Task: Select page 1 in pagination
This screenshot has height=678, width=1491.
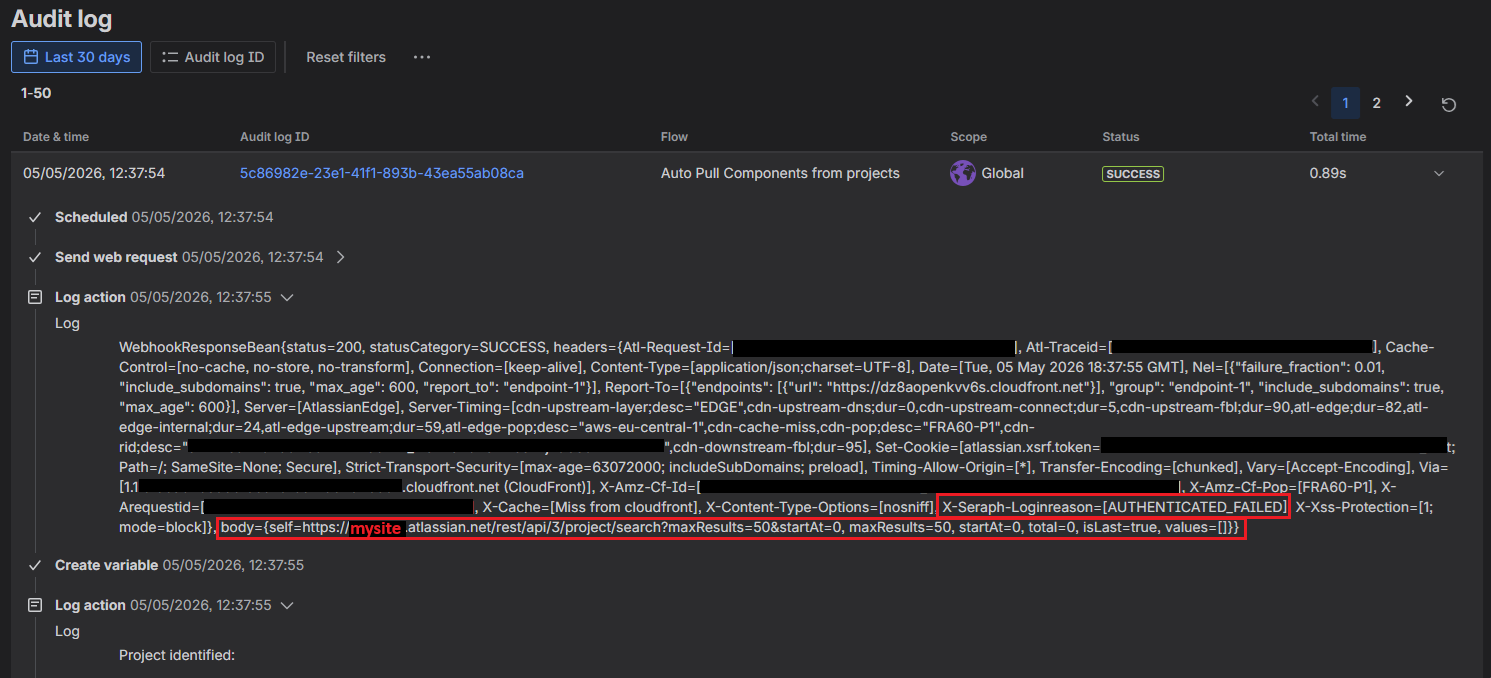Action: click(1345, 103)
